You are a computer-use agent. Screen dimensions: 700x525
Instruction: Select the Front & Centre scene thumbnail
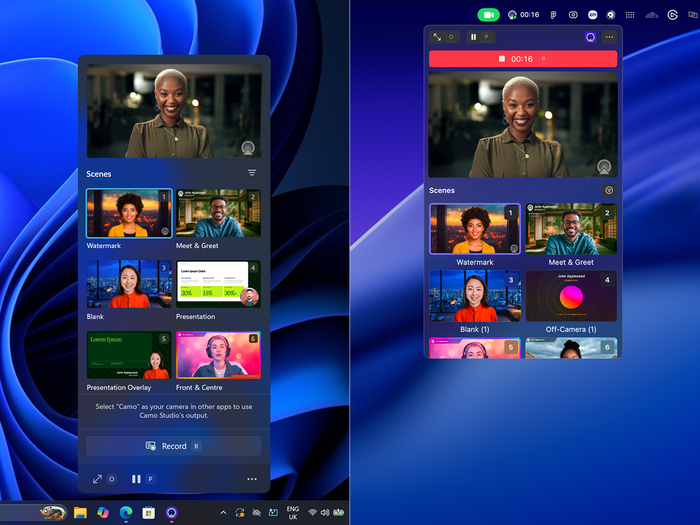click(x=218, y=355)
